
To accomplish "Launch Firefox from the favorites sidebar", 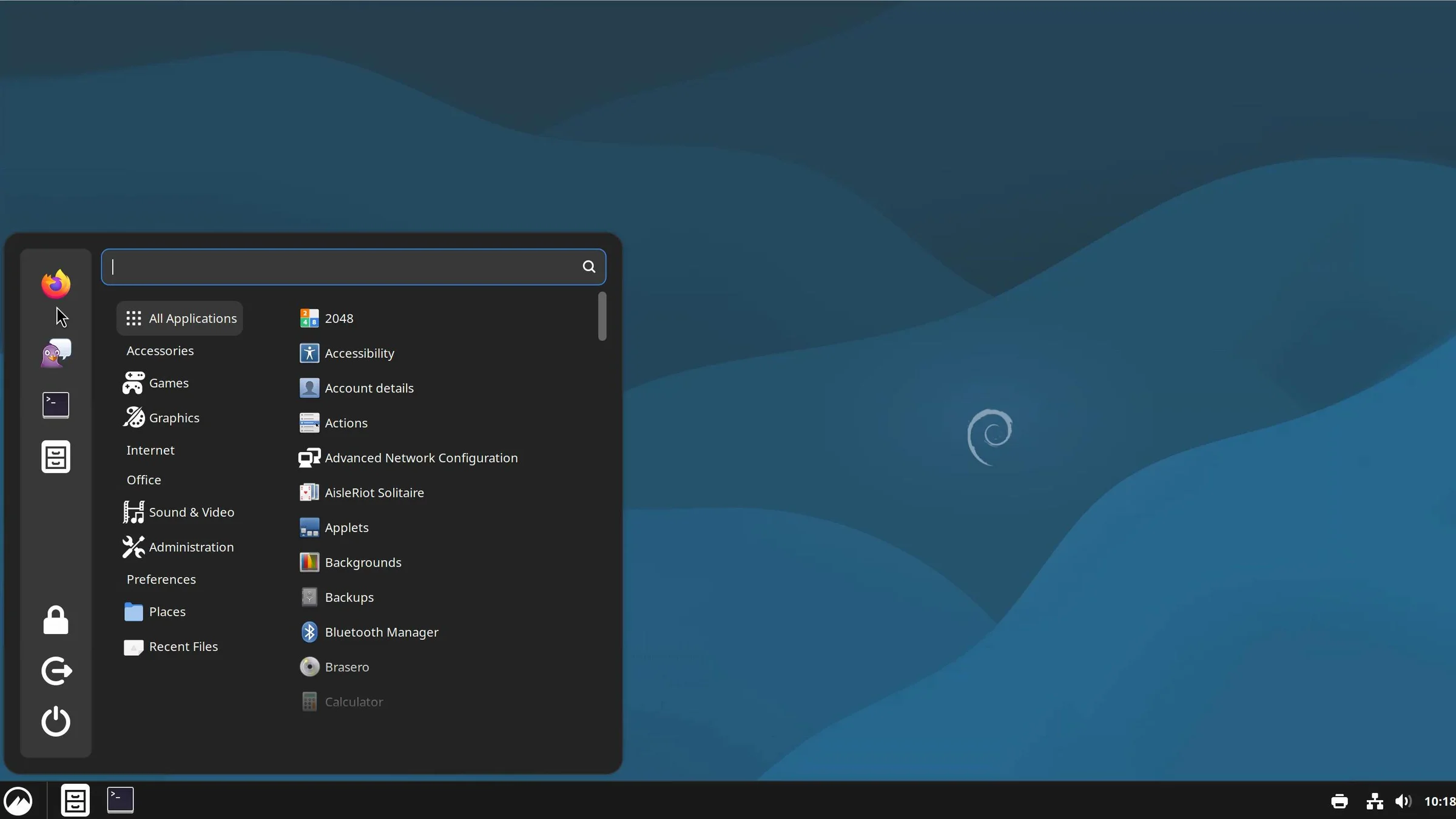I will [56, 284].
